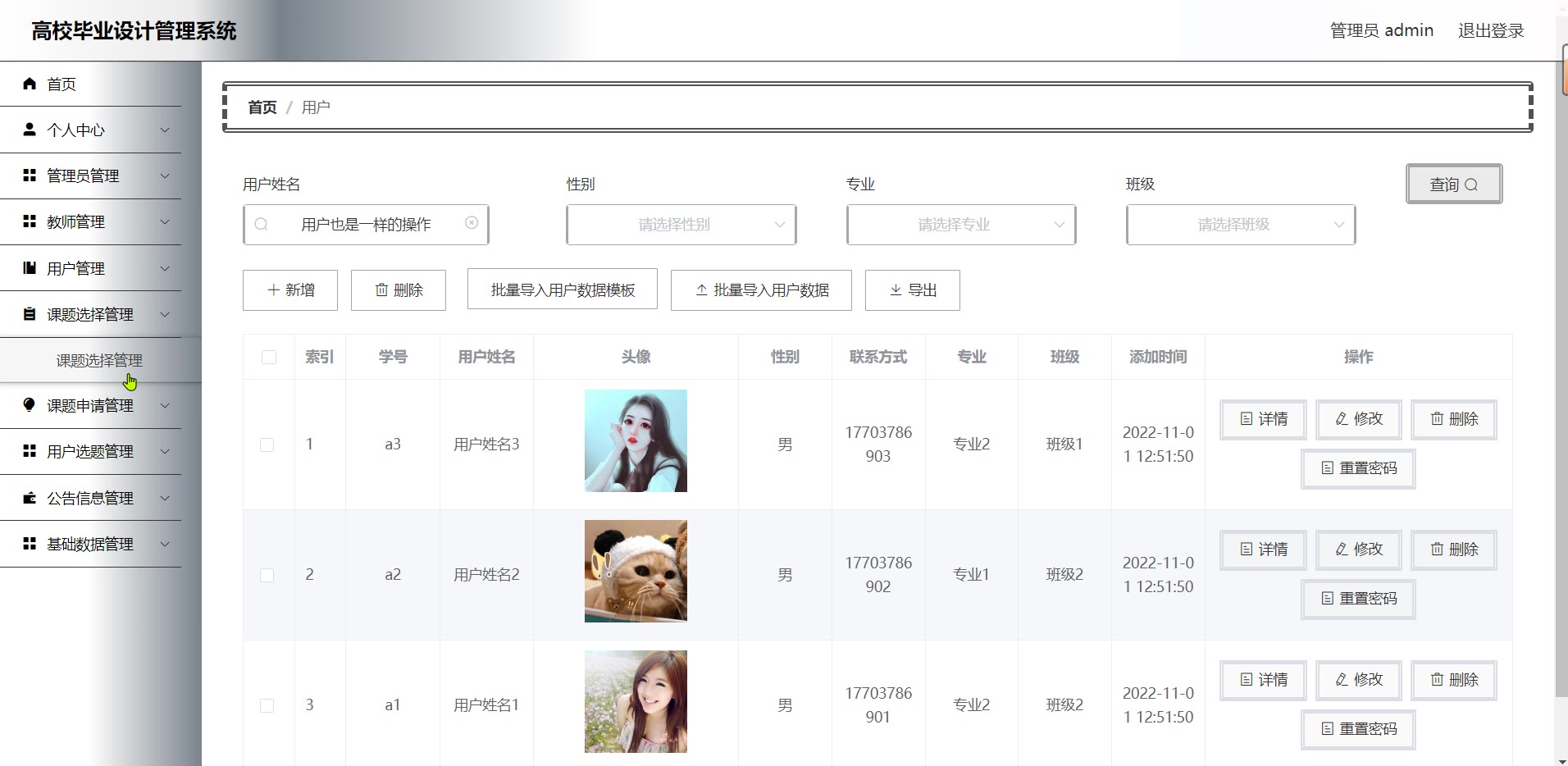The image size is (1568, 766).
Task: Click 重置密码 button for 用户姓名1
Action: pyautogui.click(x=1358, y=729)
